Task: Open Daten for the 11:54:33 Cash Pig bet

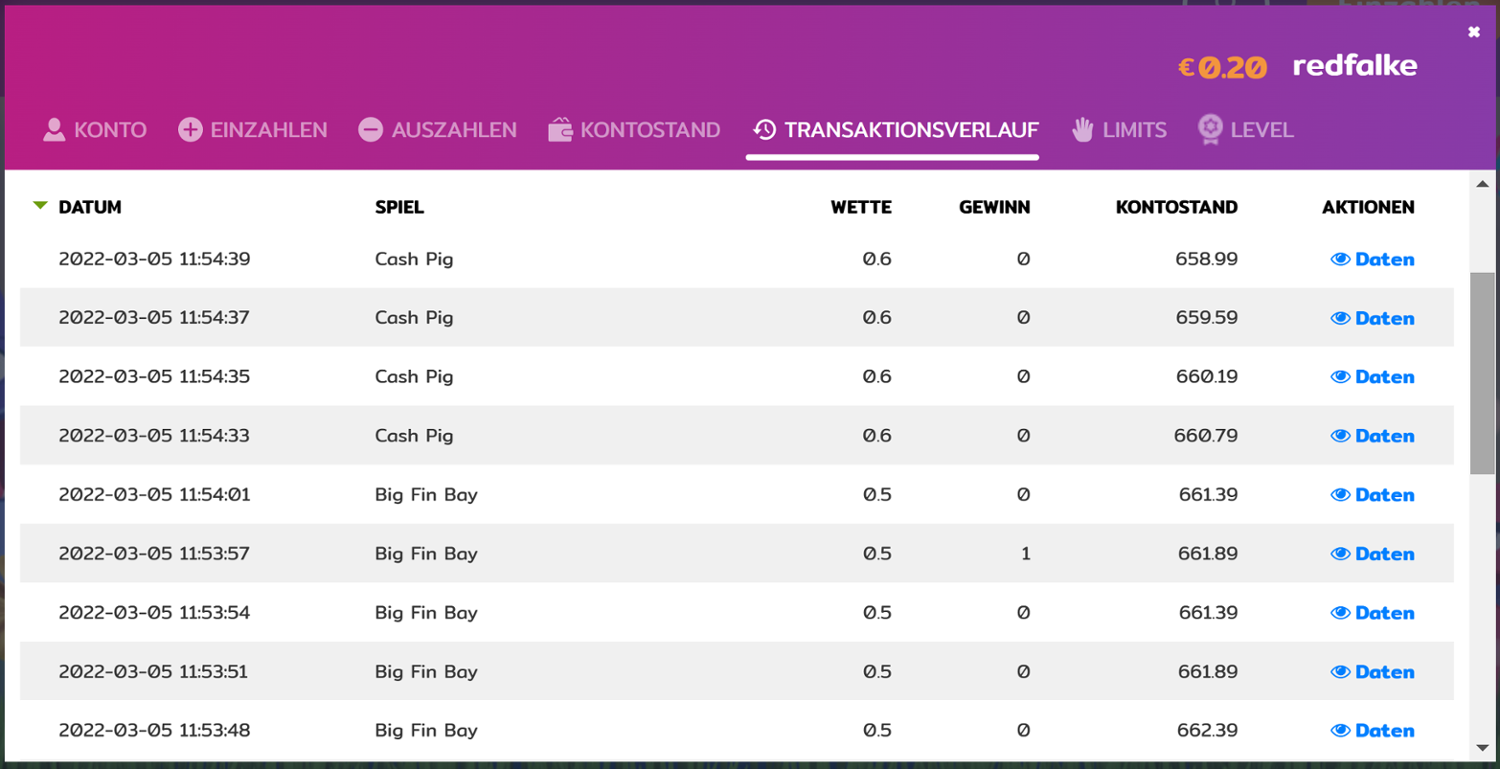Action: [1372, 436]
